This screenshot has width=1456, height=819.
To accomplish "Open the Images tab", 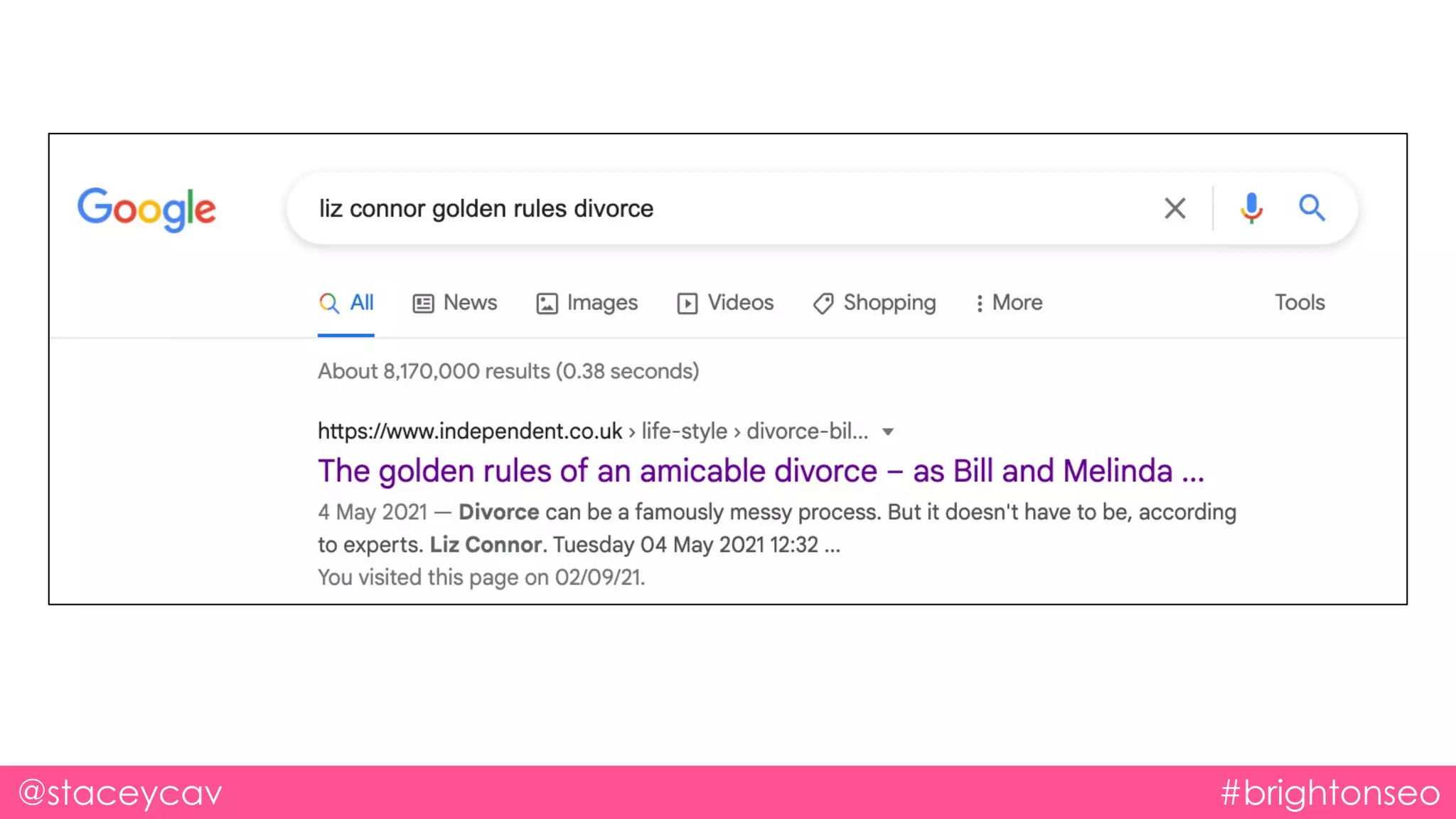I will click(x=601, y=303).
